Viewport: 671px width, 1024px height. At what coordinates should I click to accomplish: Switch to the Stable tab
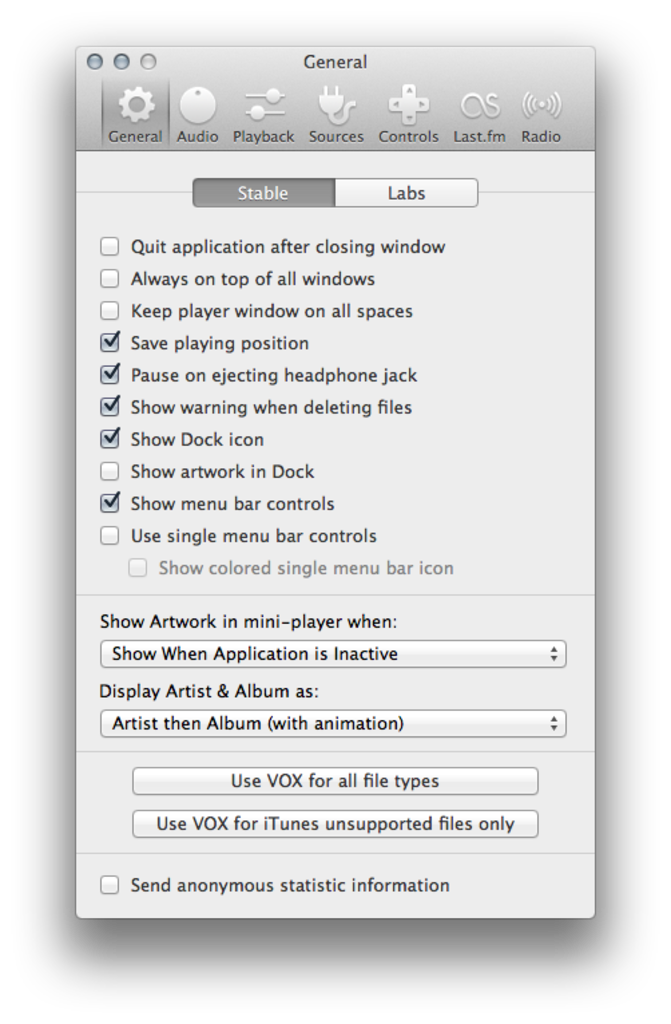[263, 193]
